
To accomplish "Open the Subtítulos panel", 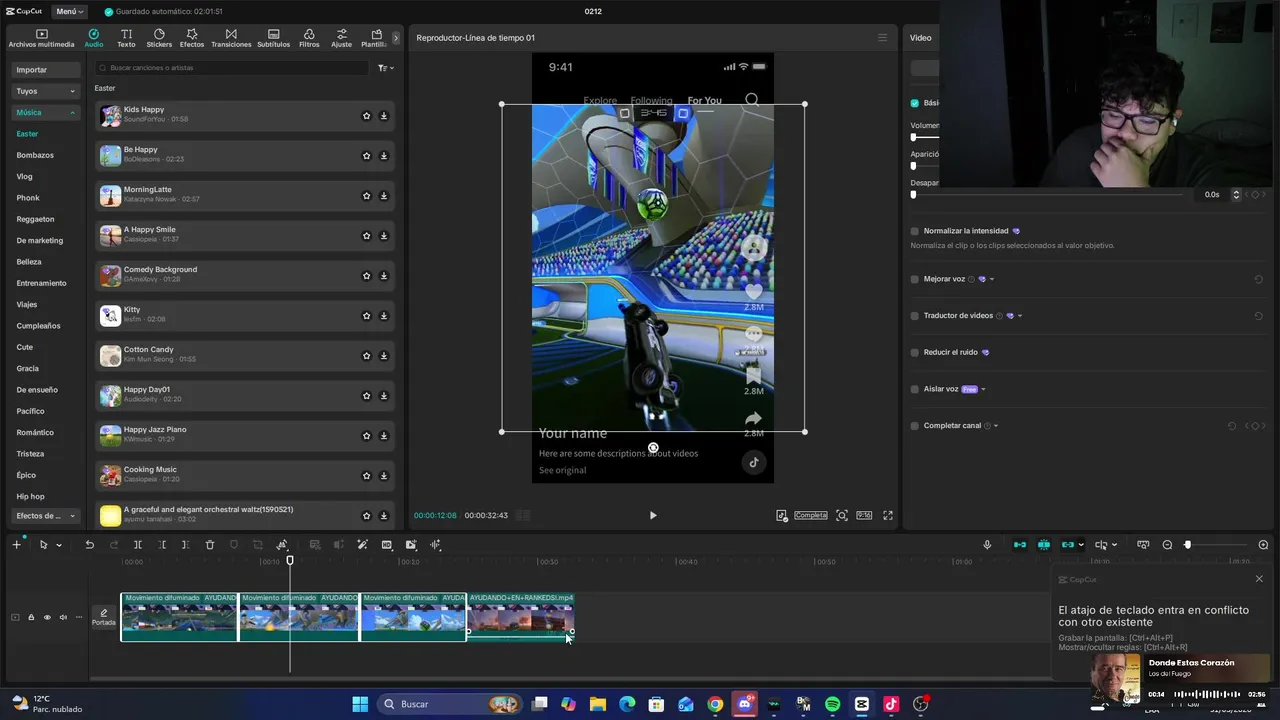I will 273,38.
